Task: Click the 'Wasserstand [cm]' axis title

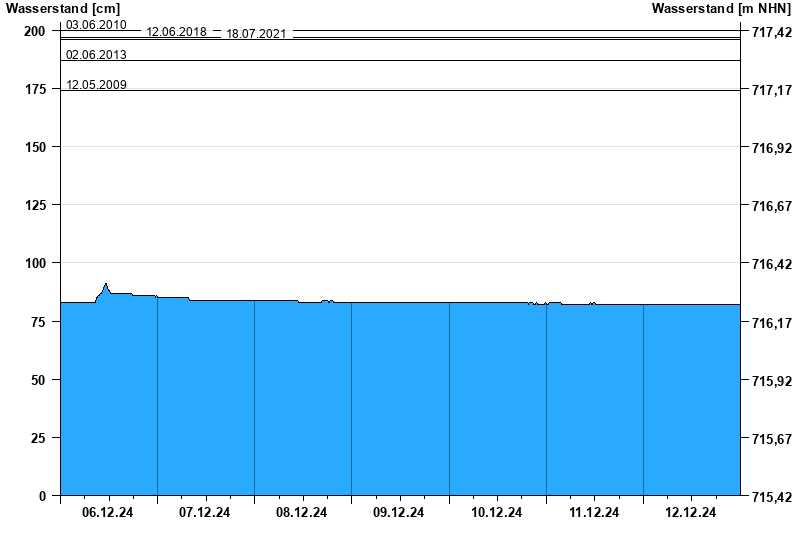Action: click(62, 9)
